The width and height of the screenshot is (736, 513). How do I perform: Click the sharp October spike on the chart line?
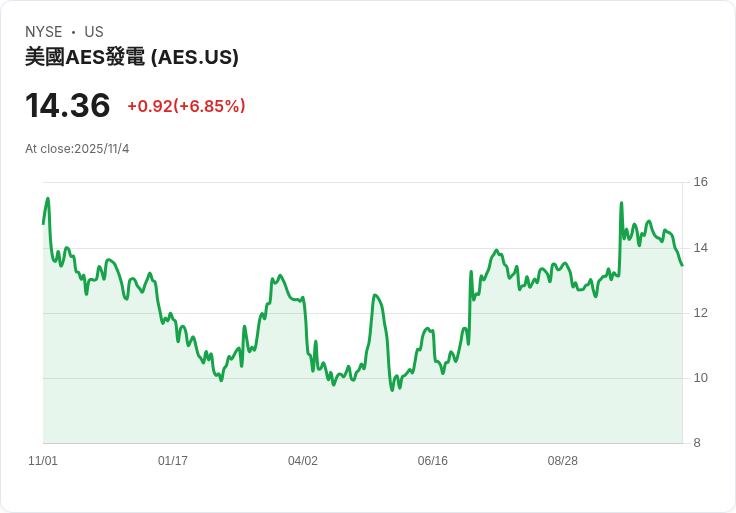coord(621,203)
